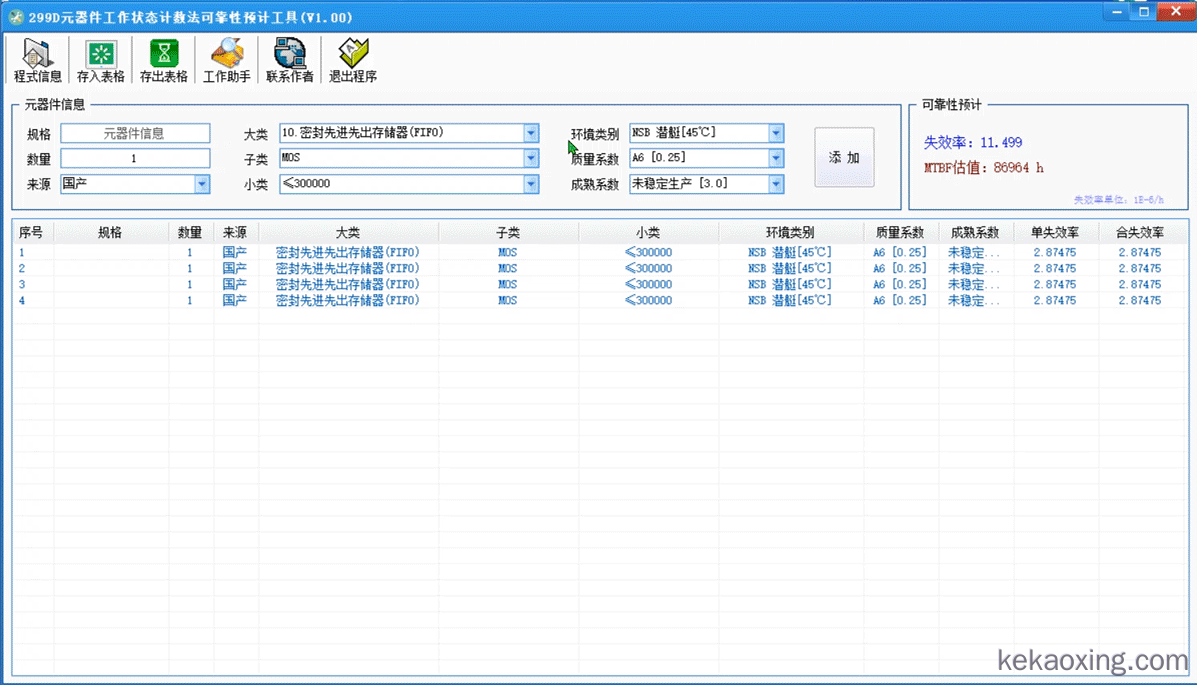
Task: Click the app icon in title bar
Action: point(15,17)
